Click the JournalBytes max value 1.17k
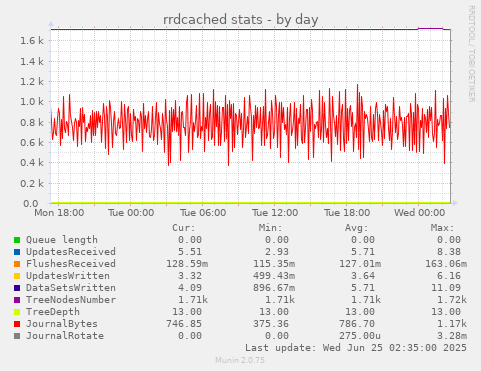481x371 pixels. click(452, 324)
